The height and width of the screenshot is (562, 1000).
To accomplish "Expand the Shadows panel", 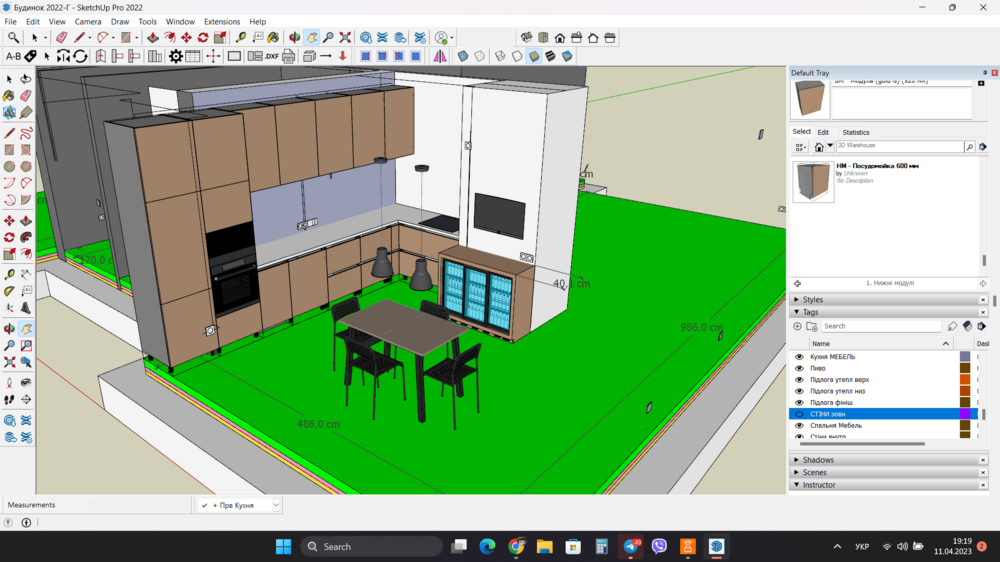I will (817, 460).
